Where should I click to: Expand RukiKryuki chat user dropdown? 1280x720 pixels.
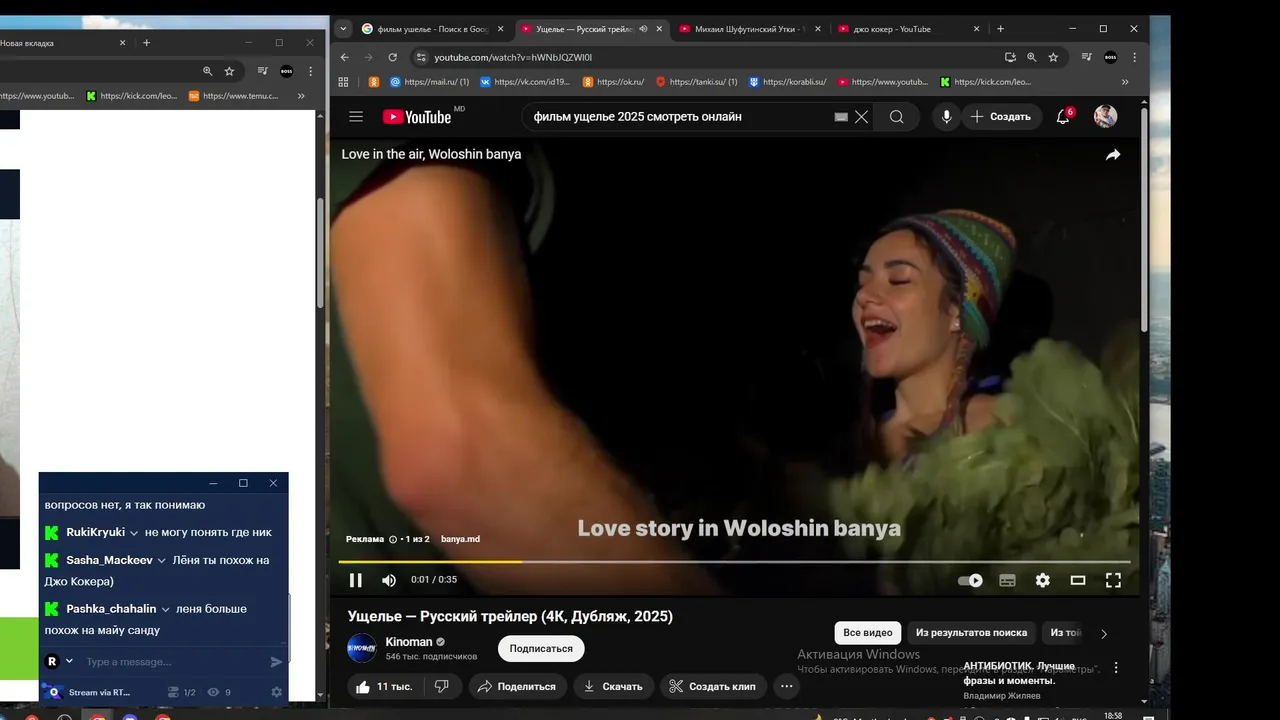[133, 533]
